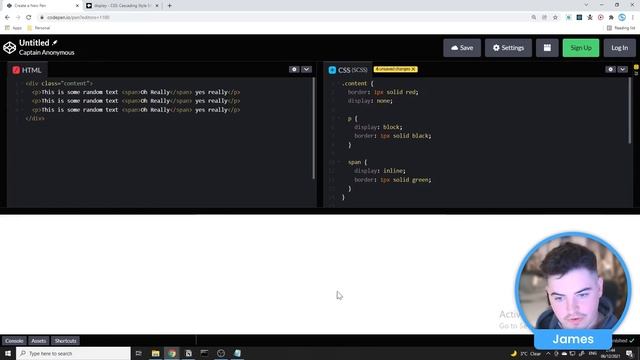Click the 'display: block;' CSS line

point(378,127)
